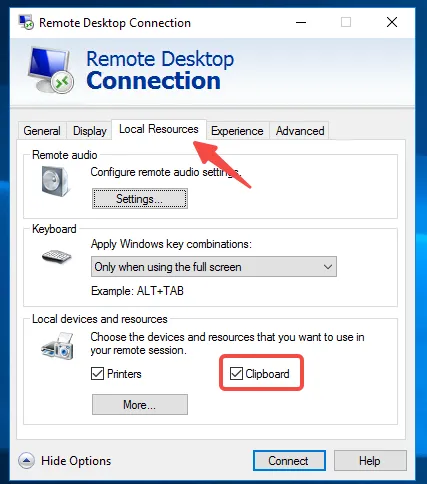Click the keyboard icon in Keyboard section
427x484 pixels.
(56, 256)
